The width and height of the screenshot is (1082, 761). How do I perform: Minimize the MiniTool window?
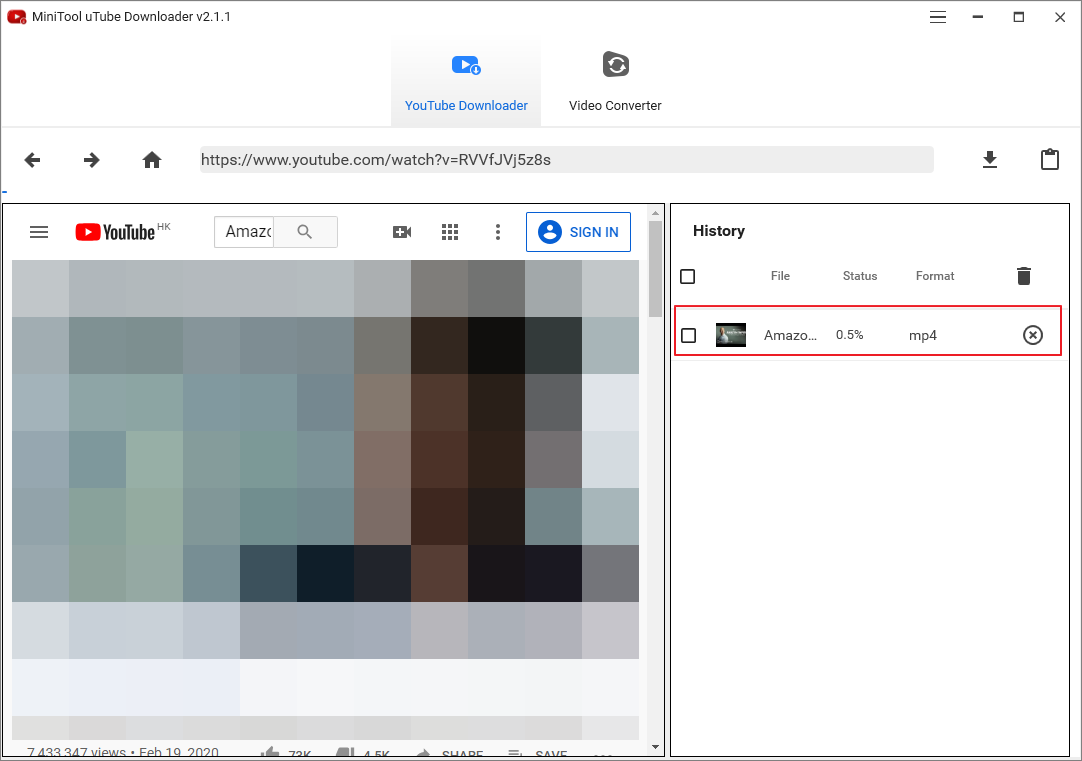tap(978, 17)
